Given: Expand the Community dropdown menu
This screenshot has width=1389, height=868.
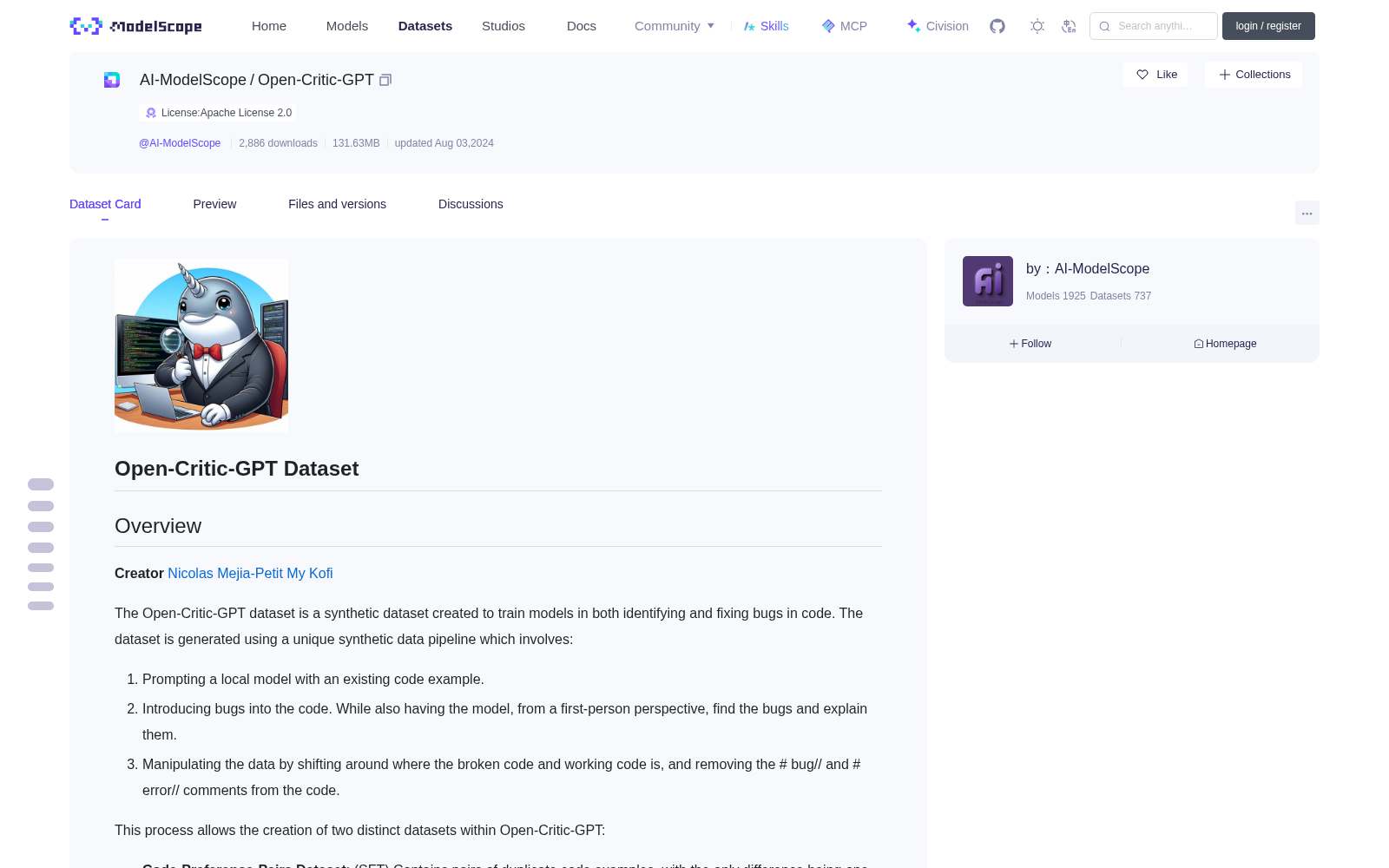Looking at the screenshot, I should [675, 26].
